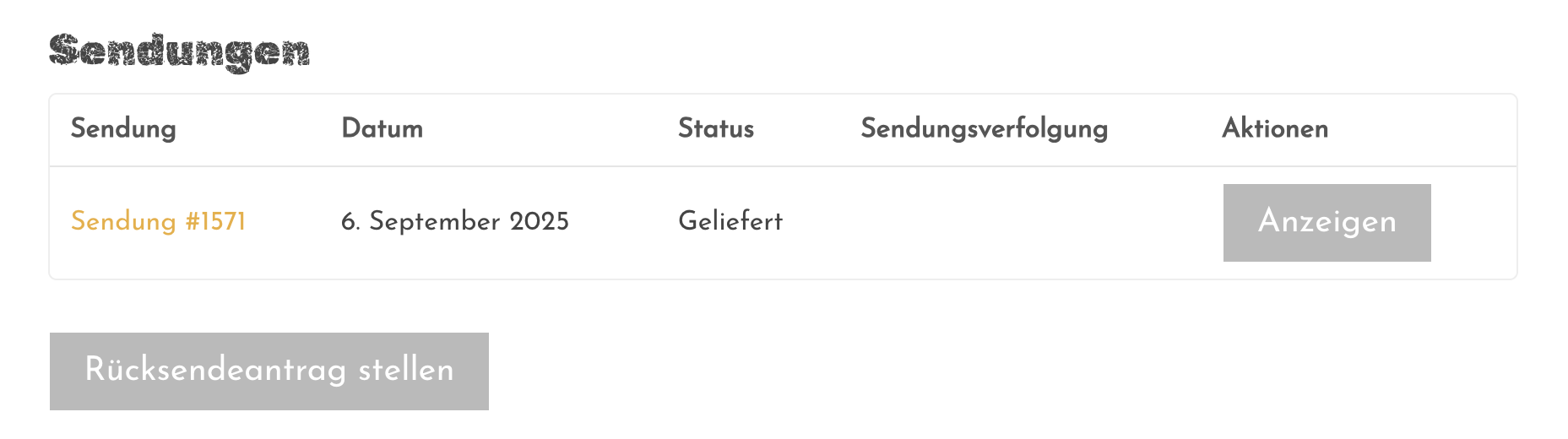
Task: Click the day number 6. in the date
Action: pos(350,221)
